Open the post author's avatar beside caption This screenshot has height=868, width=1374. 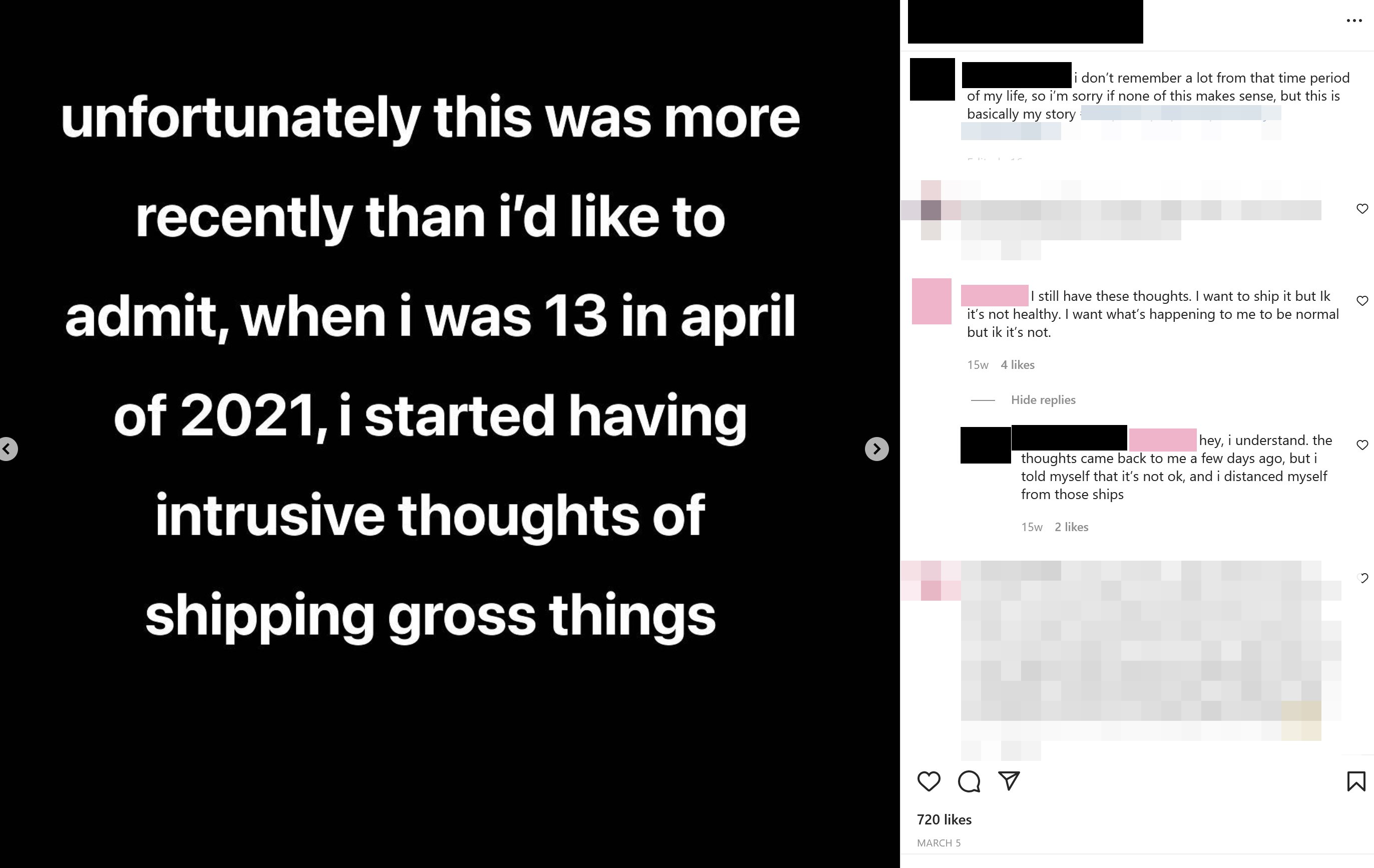(932, 79)
